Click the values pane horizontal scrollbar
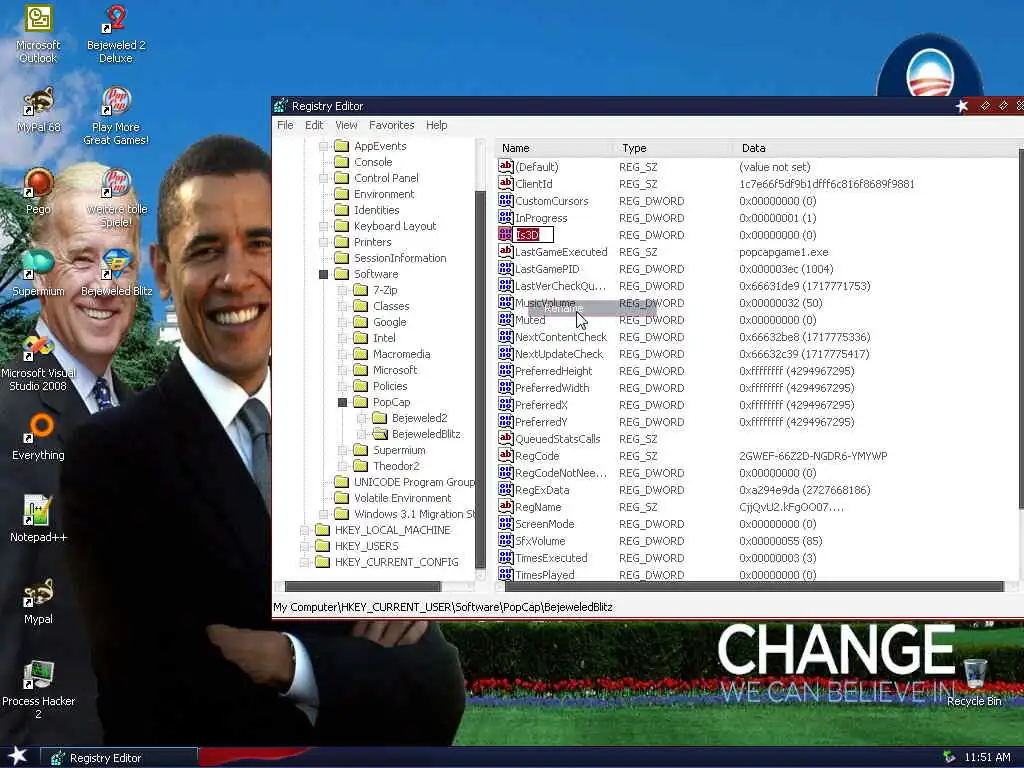 coord(754,586)
